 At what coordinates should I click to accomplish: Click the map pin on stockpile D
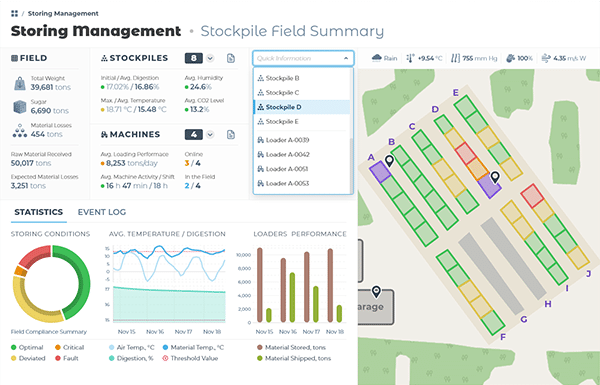[x=495, y=177]
